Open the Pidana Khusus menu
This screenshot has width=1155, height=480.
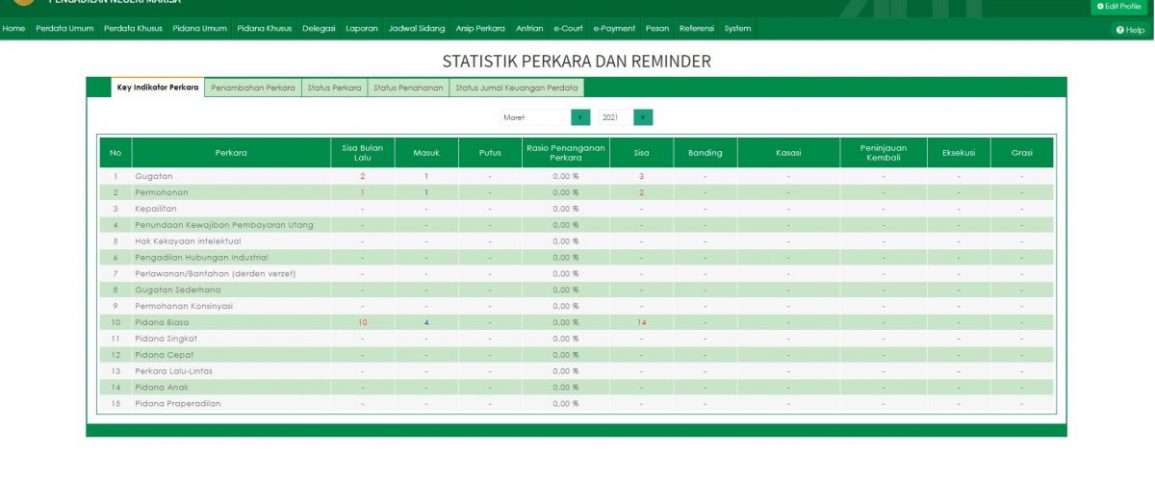[x=264, y=28]
